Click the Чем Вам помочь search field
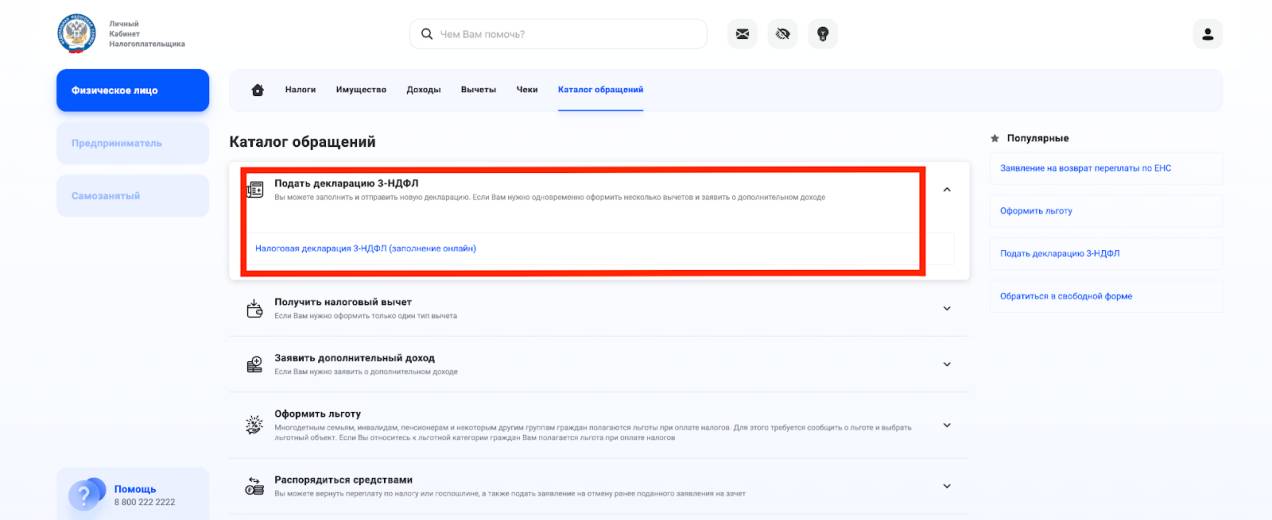The image size is (1272, 520). 560,34
